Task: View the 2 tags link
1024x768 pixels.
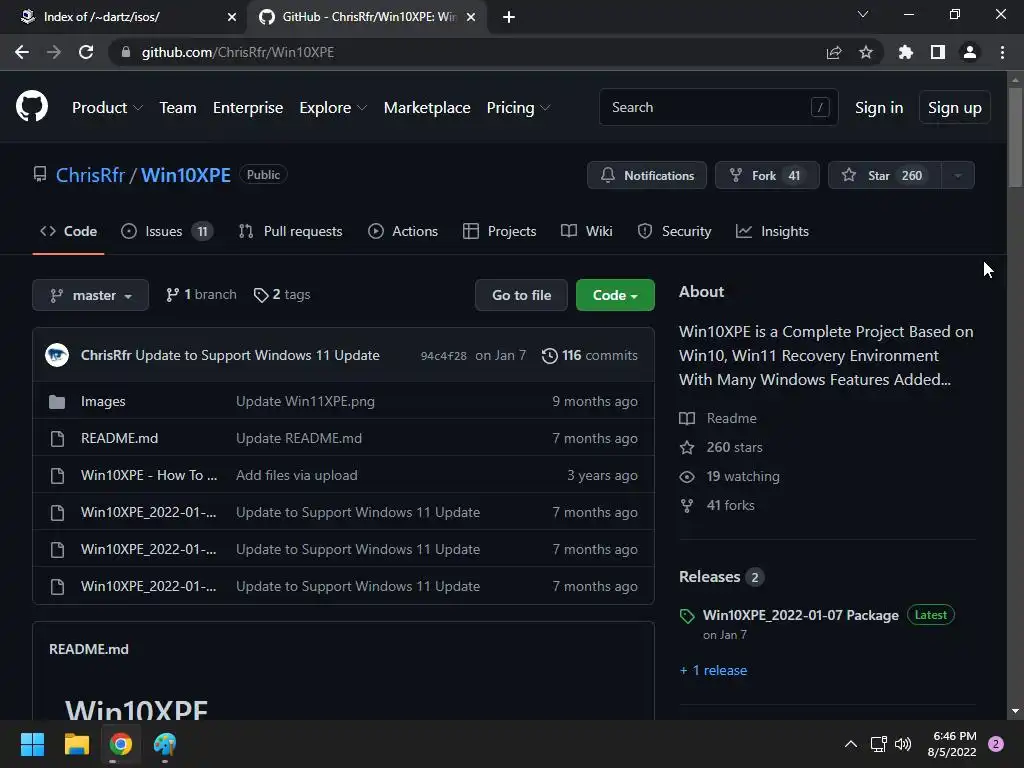Action: [282, 295]
